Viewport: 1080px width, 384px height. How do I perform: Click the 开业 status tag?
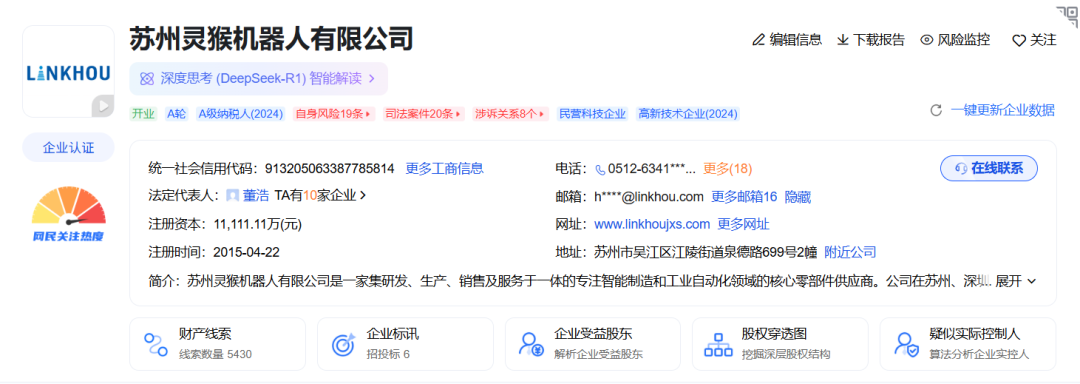tap(144, 114)
